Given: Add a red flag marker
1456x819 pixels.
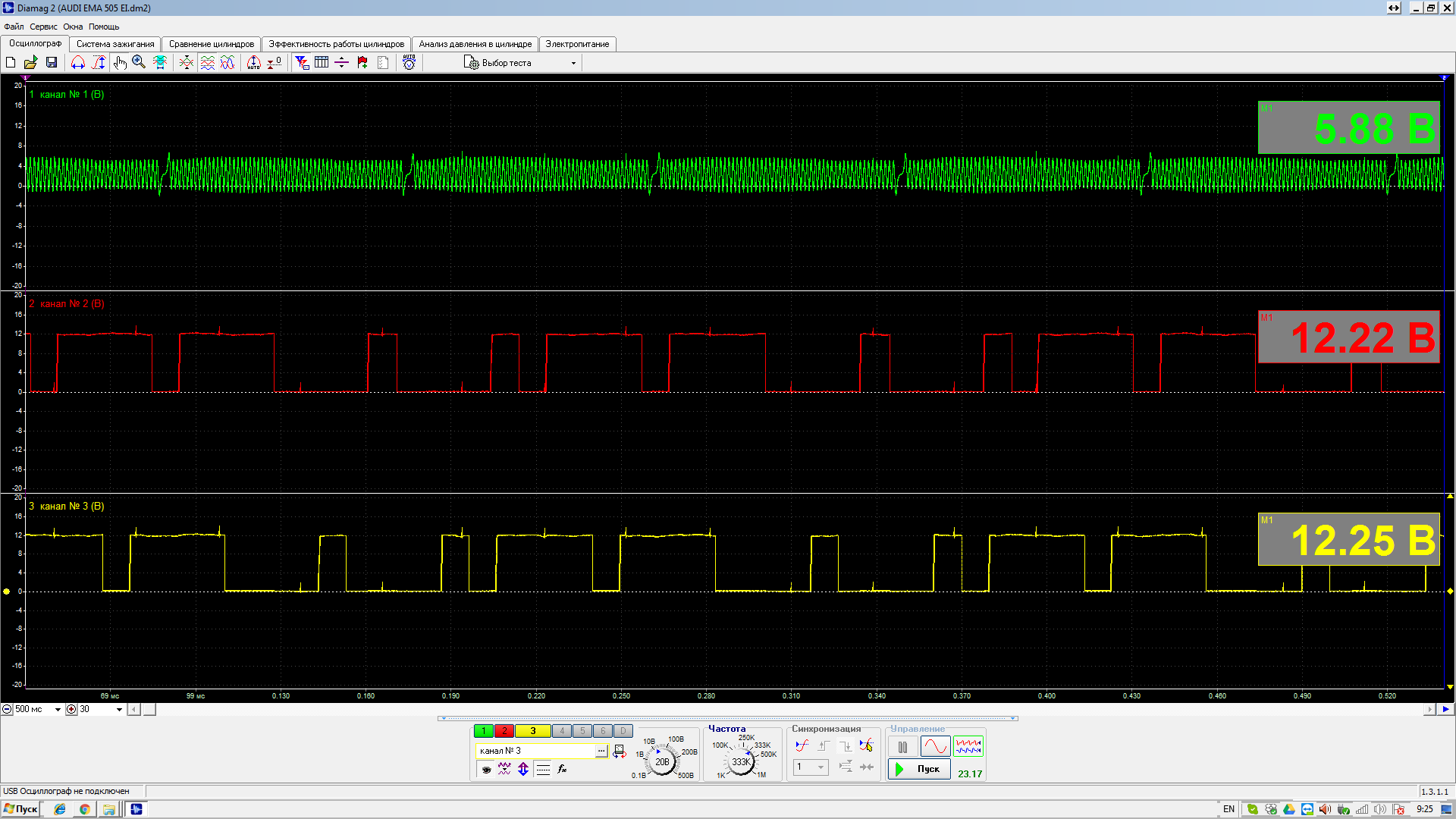Looking at the screenshot, I should tap(362, 63).
